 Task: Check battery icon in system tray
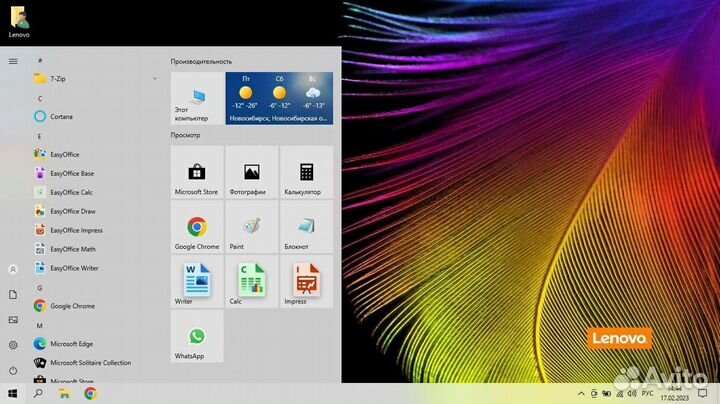click(607, 393)
